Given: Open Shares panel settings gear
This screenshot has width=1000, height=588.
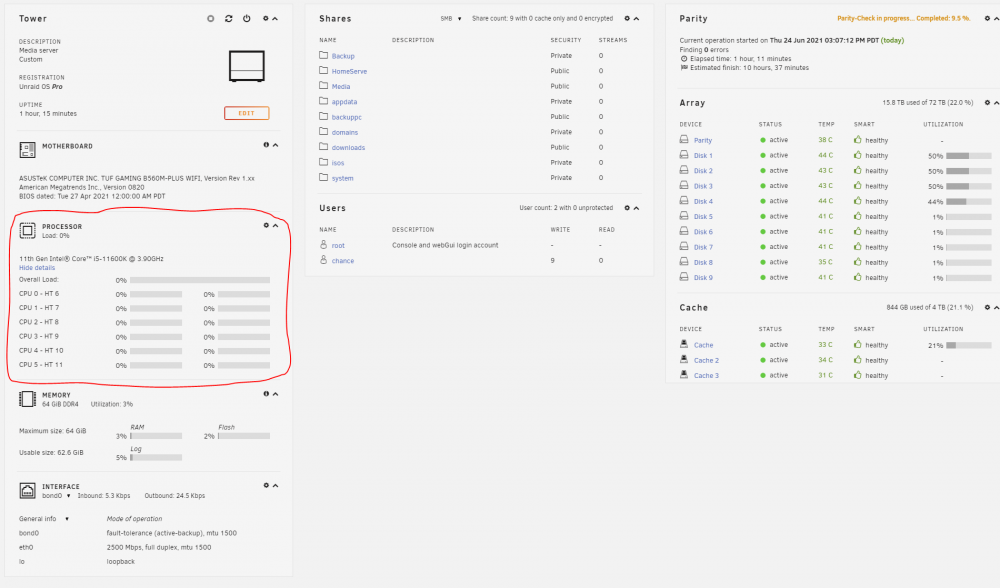Looking at the screenshot, I should (627, 18).
